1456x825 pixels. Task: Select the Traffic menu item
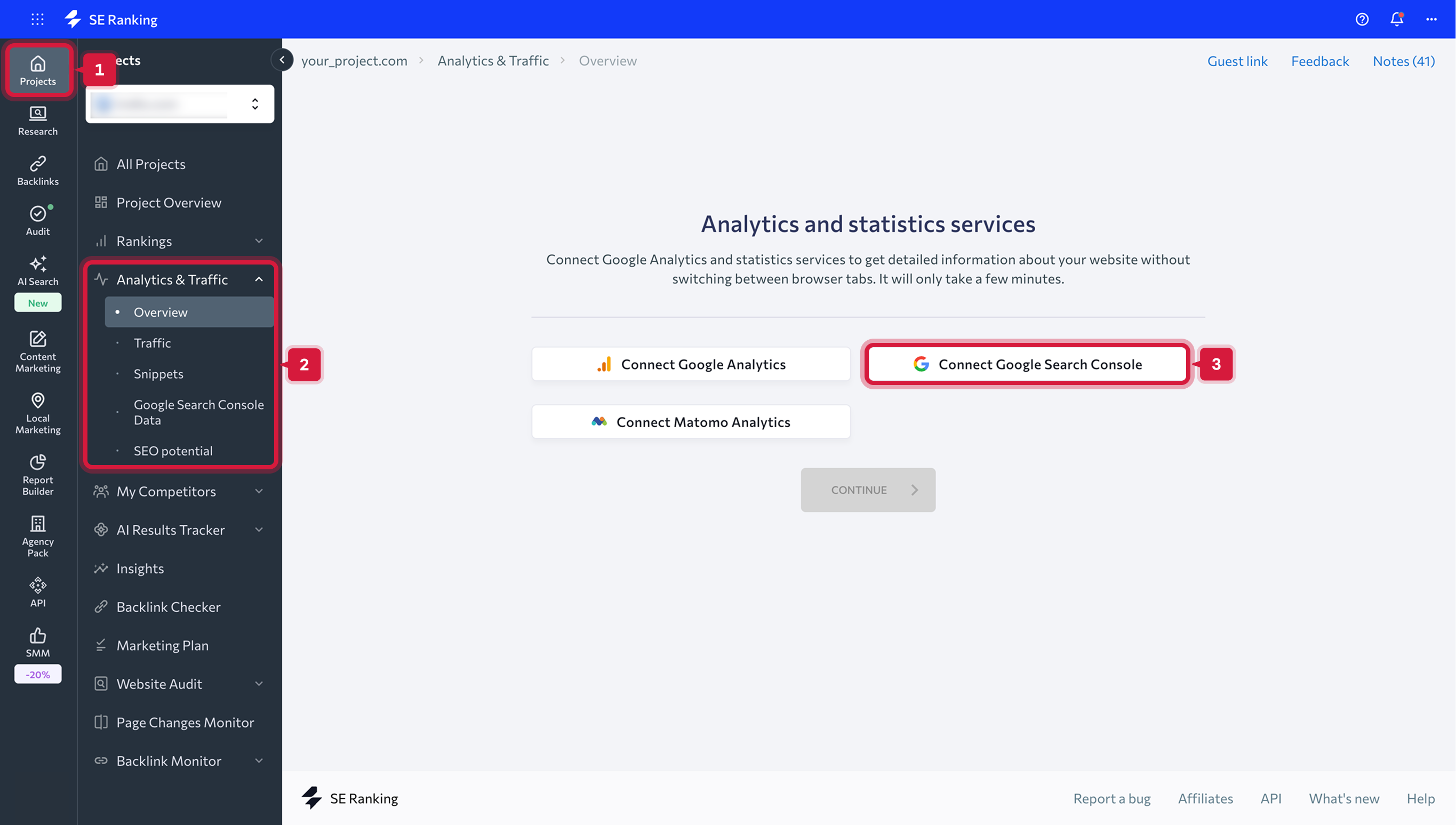[152, 342]
